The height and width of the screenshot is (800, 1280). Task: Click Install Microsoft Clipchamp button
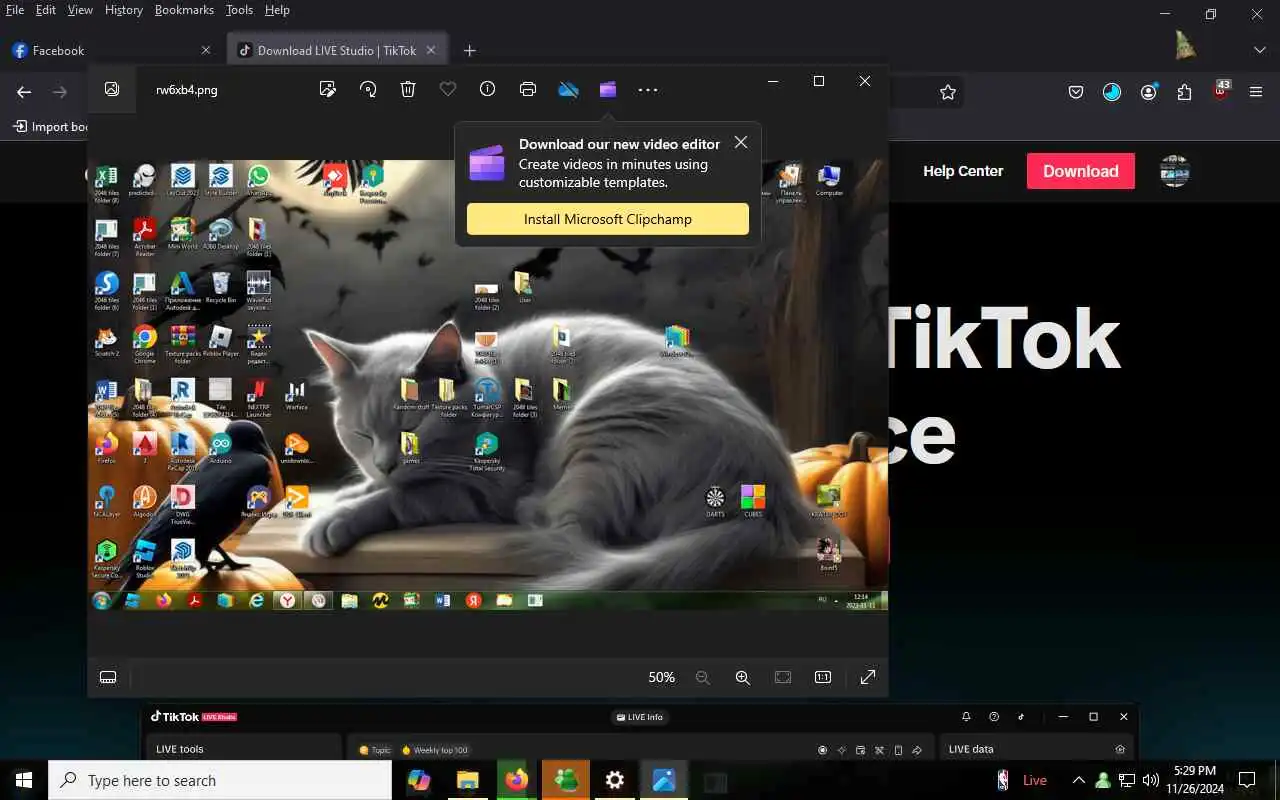click(x=608, y=219)
